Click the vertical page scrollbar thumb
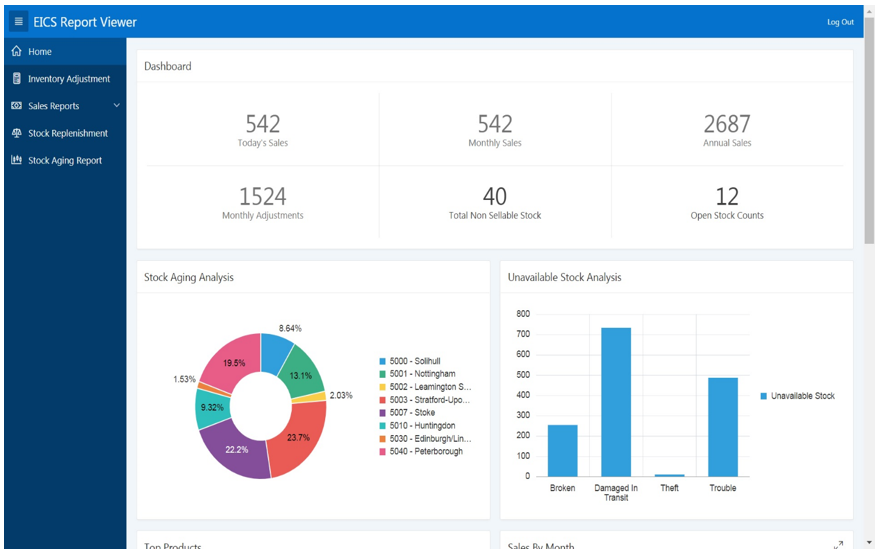The image size is (876, 558). click(x=869, y=131)
